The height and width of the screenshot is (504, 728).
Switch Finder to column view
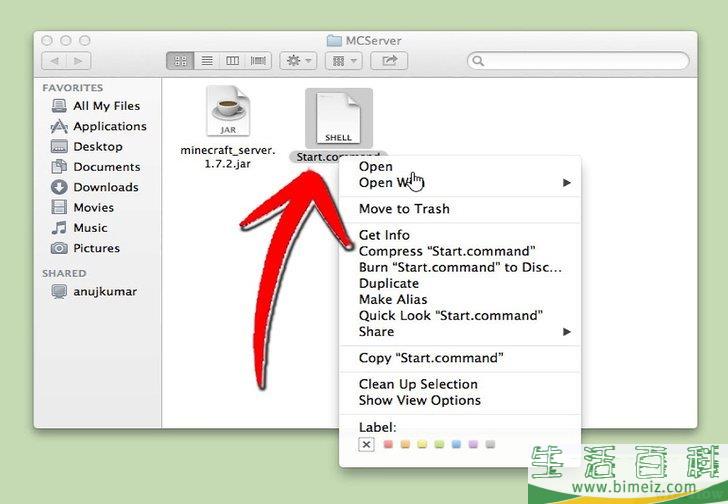click(232, 61)
